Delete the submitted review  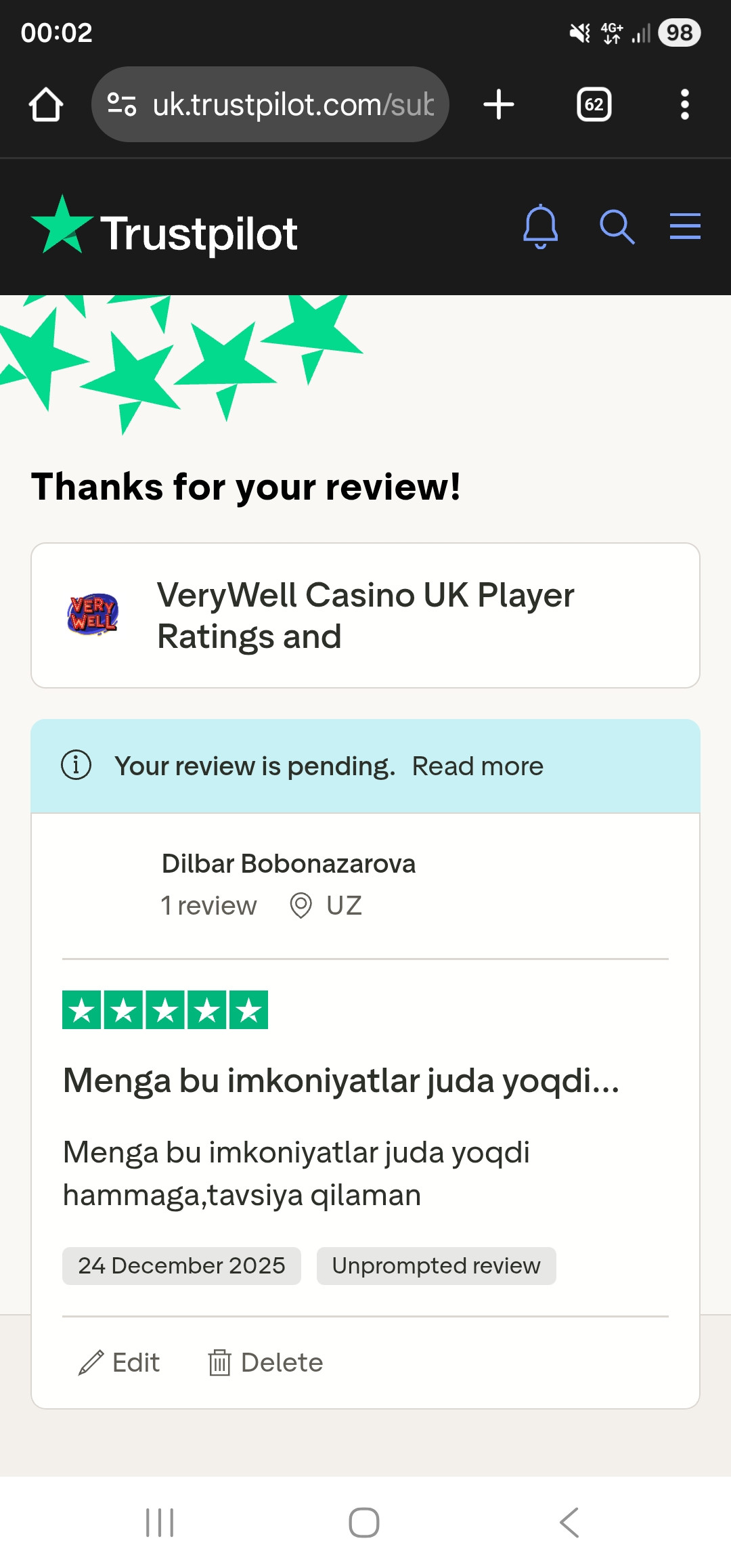tap(265, 1362)
